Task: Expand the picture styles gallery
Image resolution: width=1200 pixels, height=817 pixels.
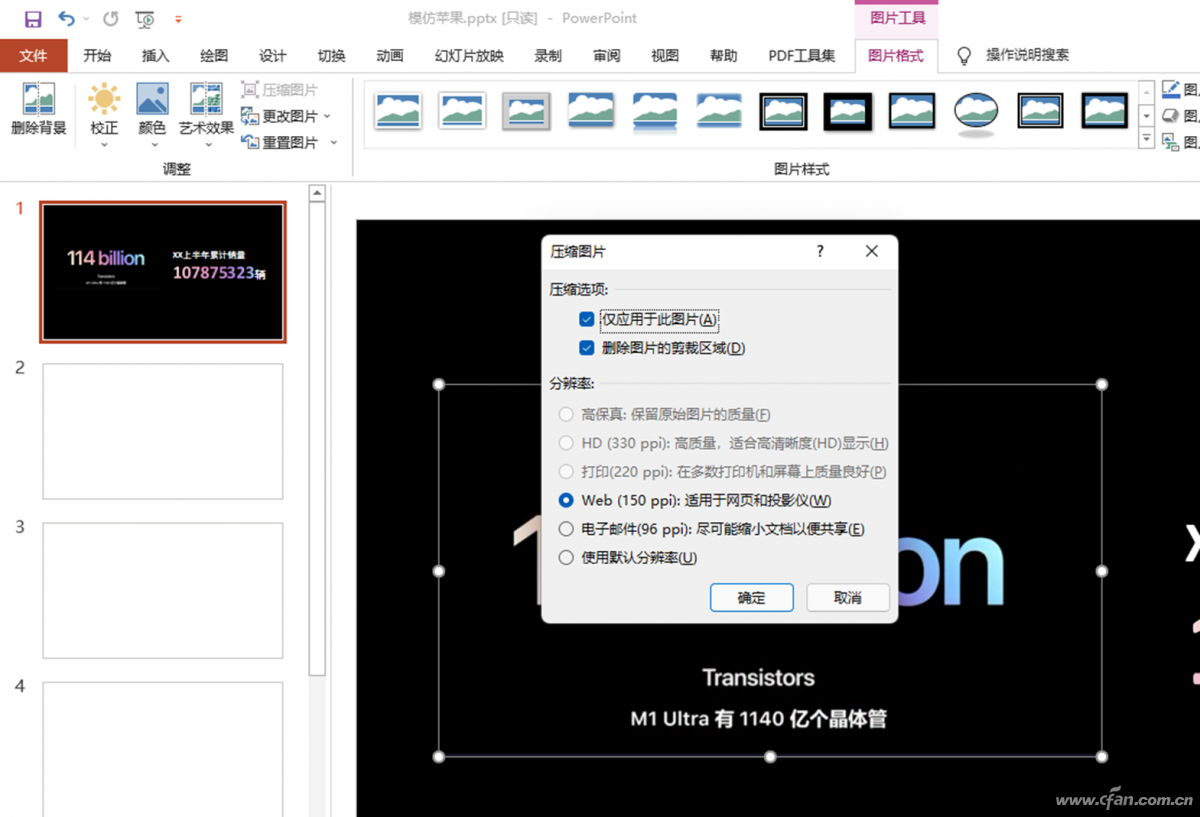Action: [1146, 137]
